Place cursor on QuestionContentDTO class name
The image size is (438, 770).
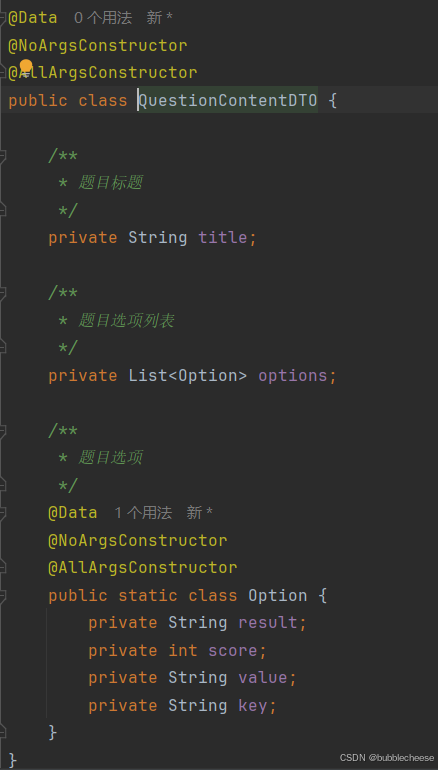point(228,100)
